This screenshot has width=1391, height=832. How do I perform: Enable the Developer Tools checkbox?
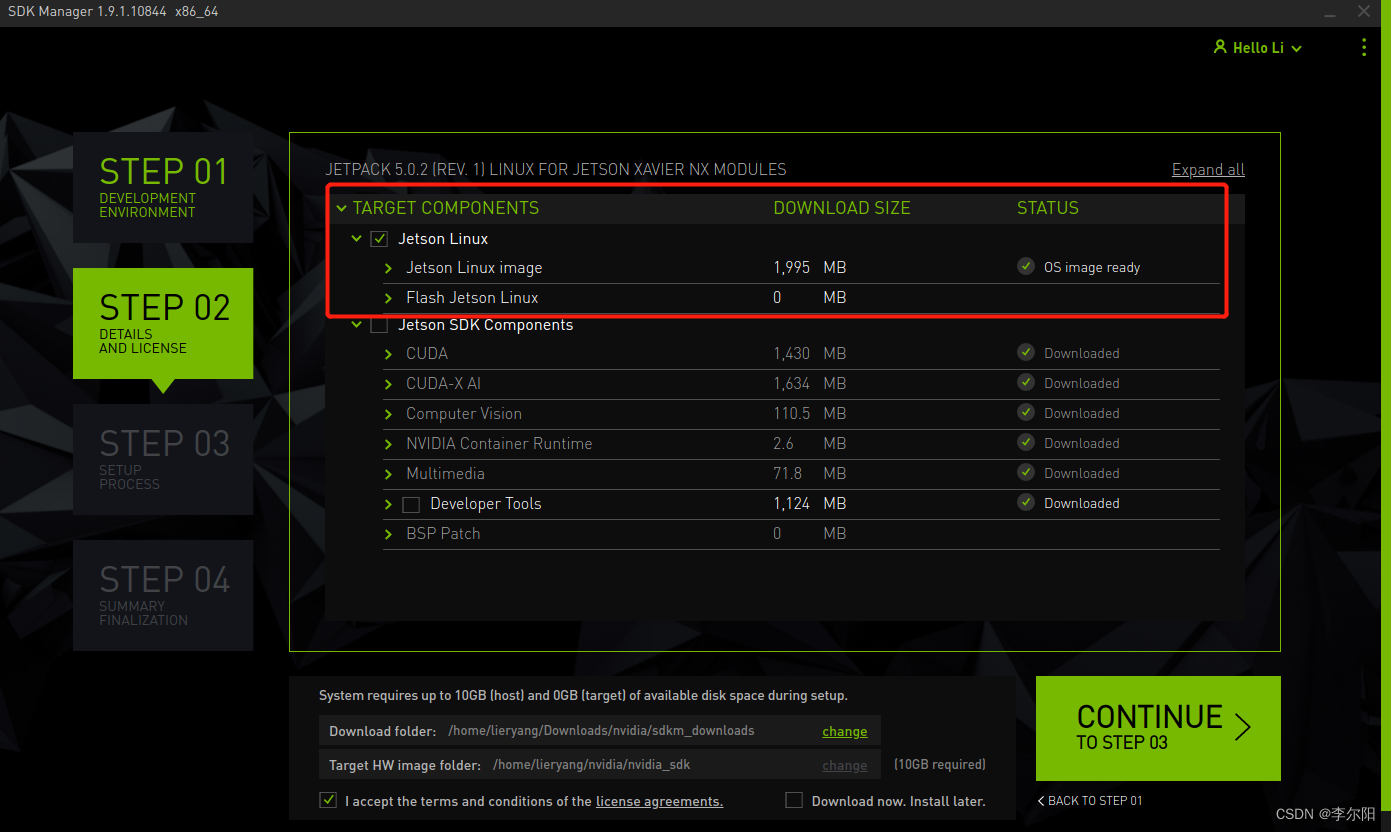pyautogui.click(x=411, y=505)
